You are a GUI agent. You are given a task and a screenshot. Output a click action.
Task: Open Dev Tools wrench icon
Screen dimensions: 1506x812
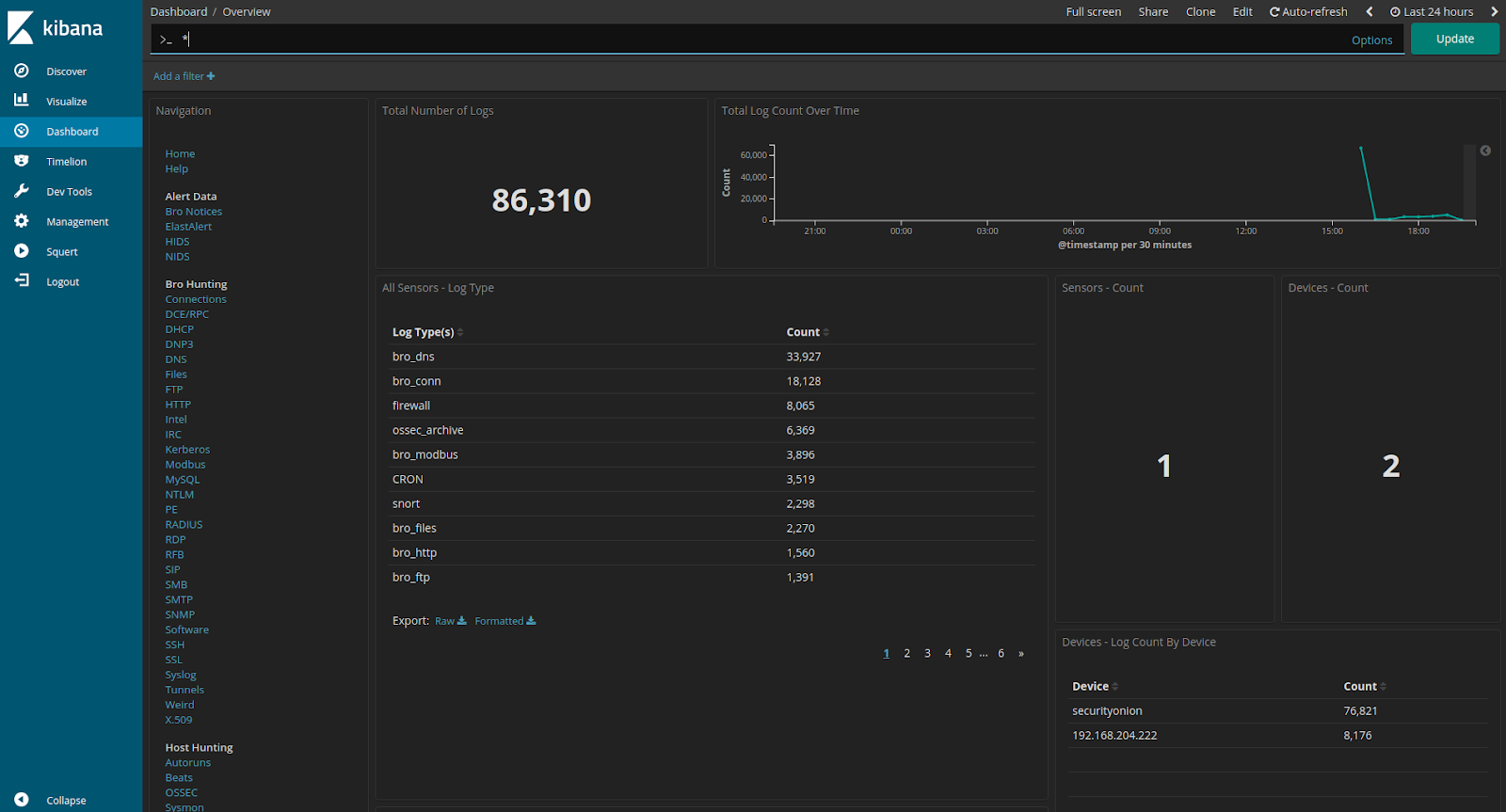pos(21,191)
